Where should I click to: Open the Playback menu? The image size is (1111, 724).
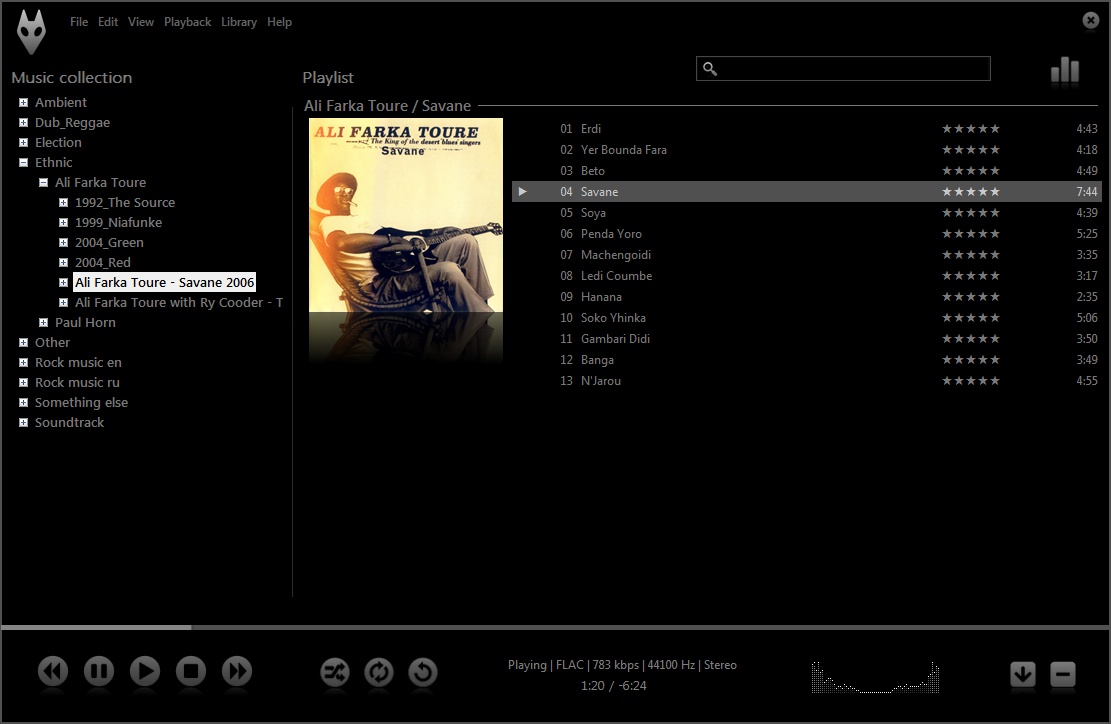188,22
